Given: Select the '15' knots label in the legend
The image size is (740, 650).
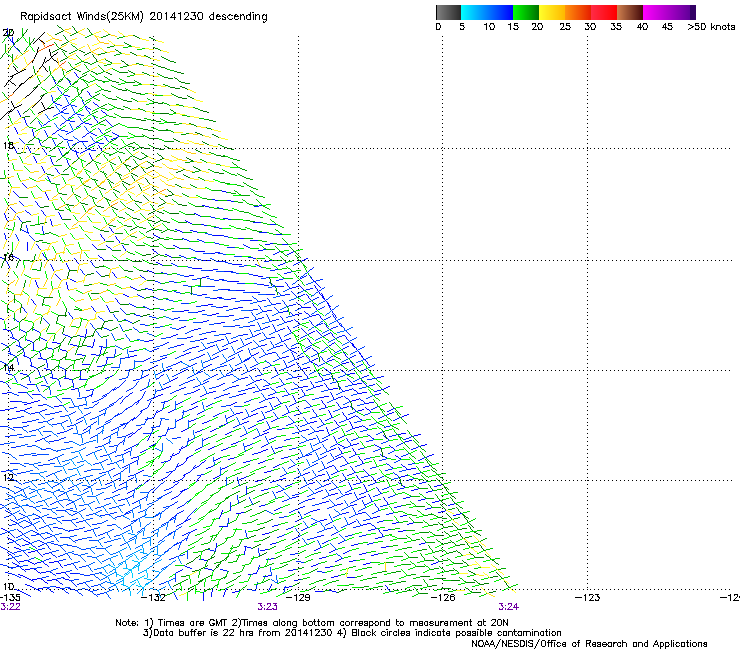Looking at the screenshot, I should pyautogui.click(x=513, y=27).
